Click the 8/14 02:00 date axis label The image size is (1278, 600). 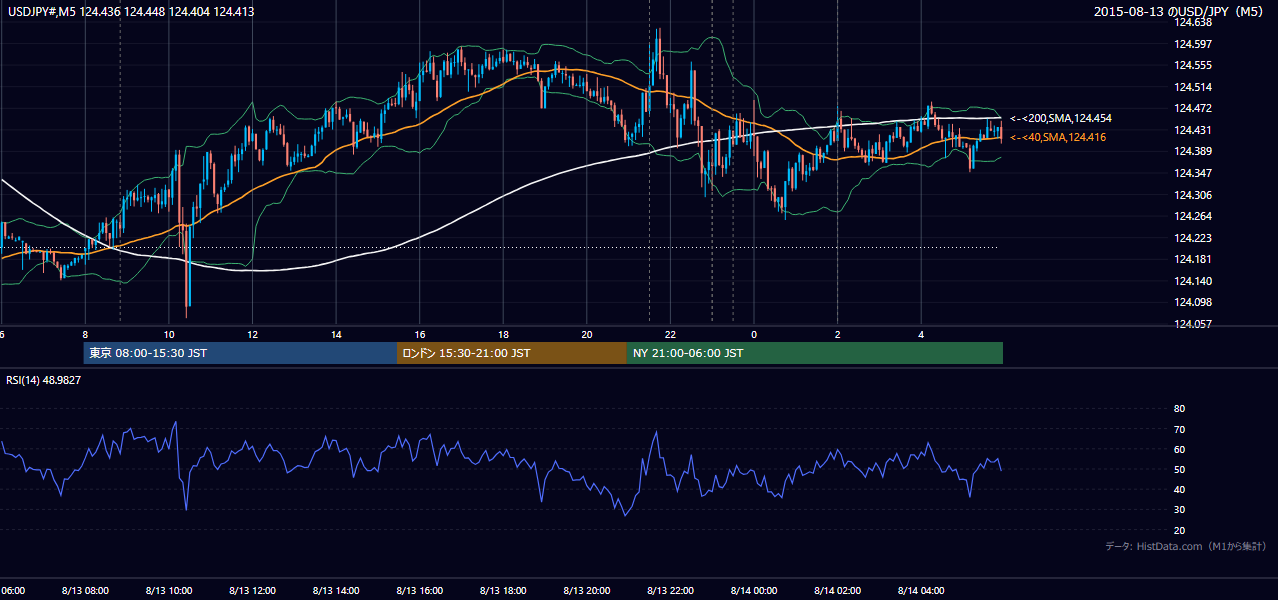(837, 591)
